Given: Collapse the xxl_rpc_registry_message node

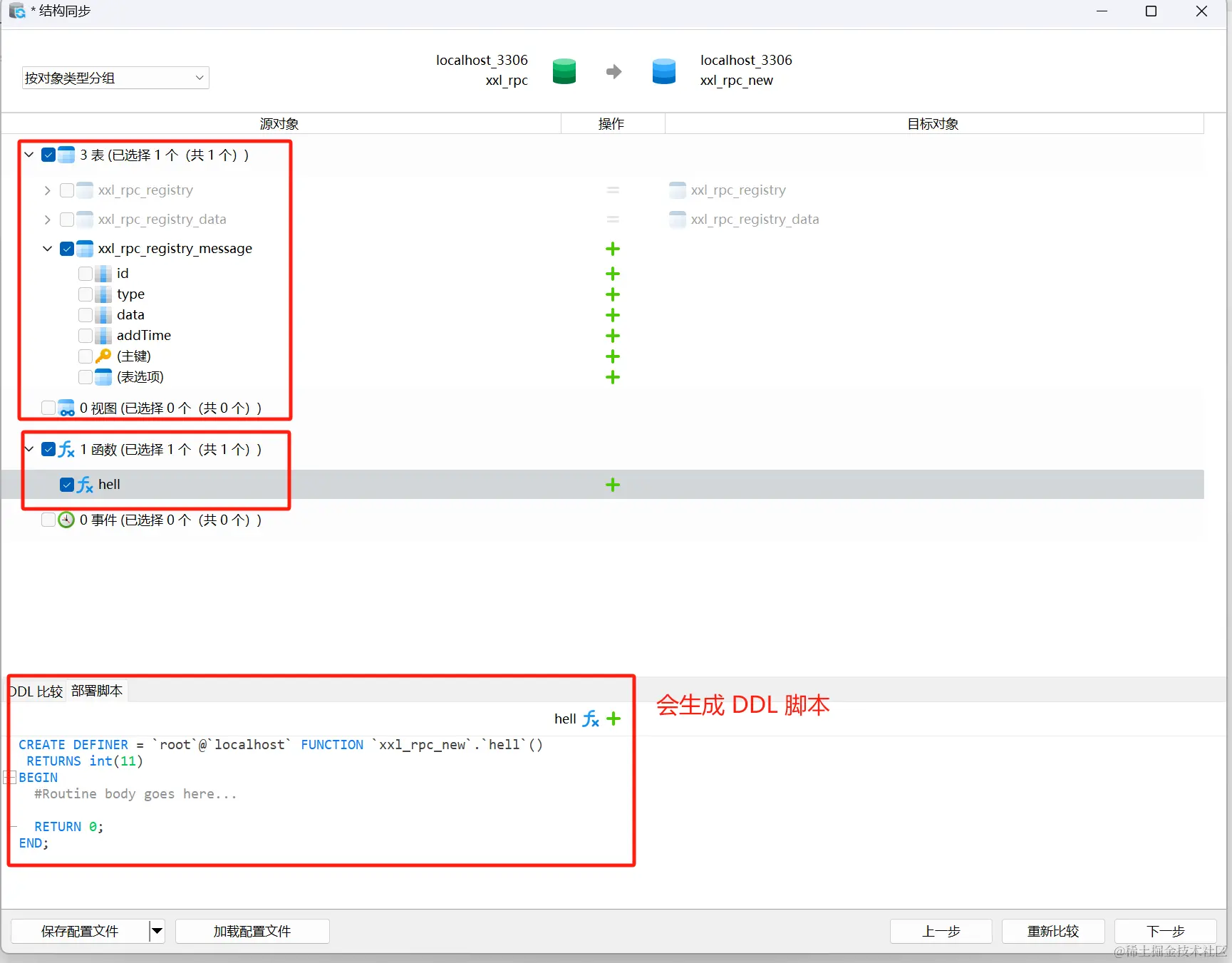Looking at the screenshot, I should click(48, 249).
